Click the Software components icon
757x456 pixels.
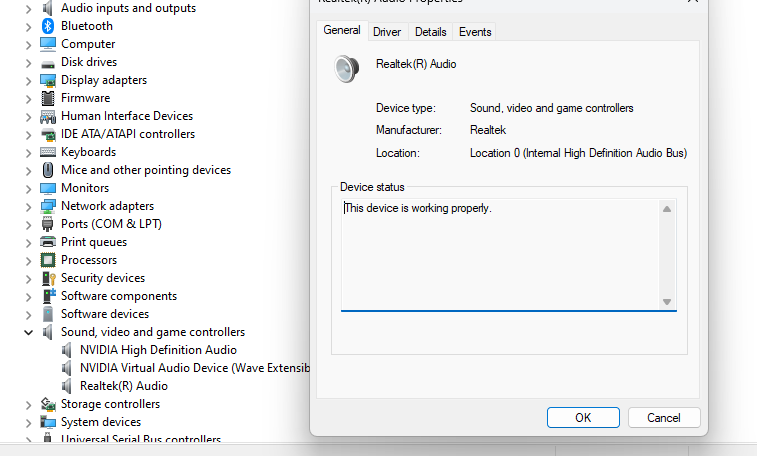(49, 296)
